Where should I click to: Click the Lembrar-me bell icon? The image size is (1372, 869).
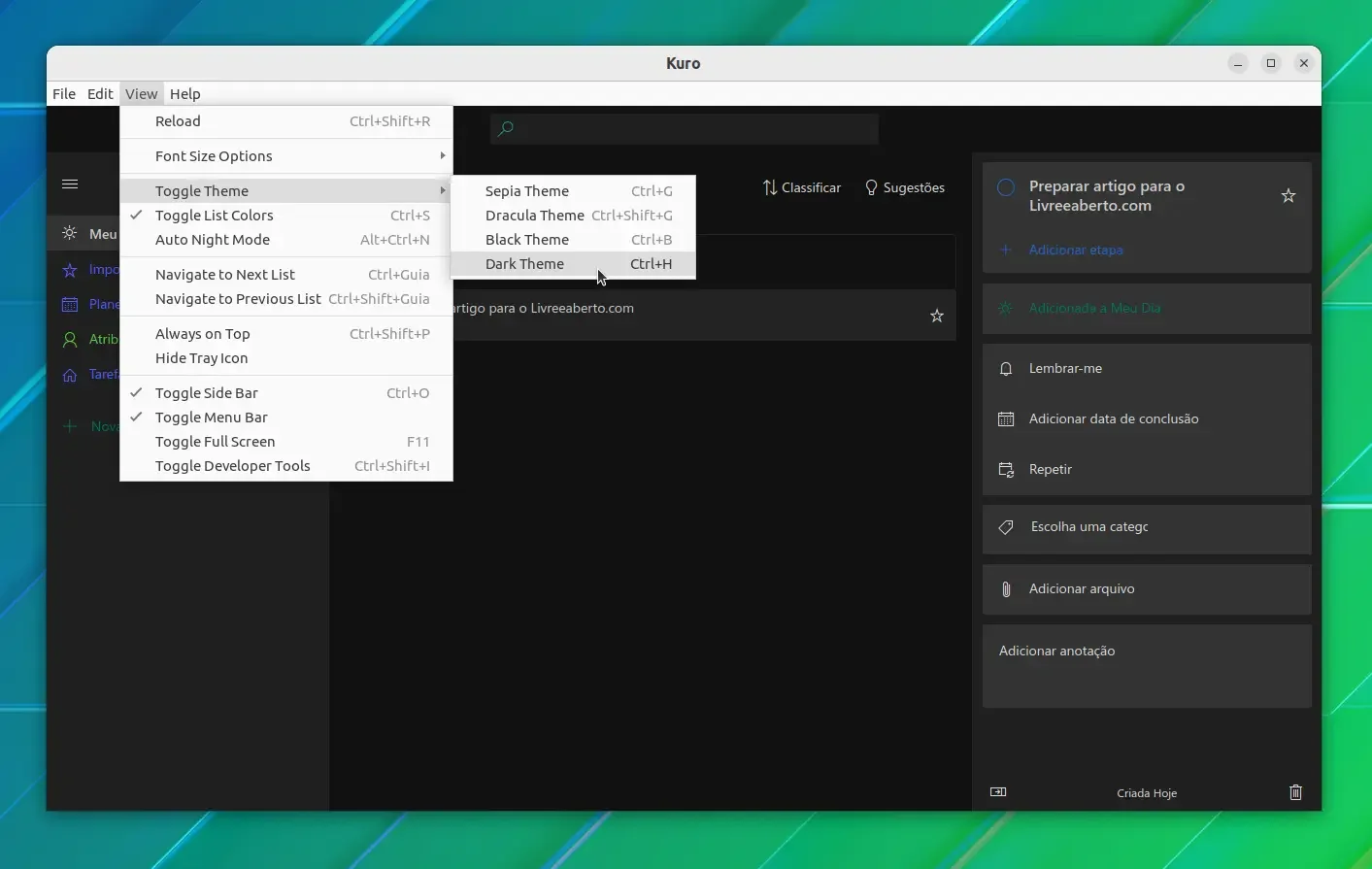(x=1006, y=369)
